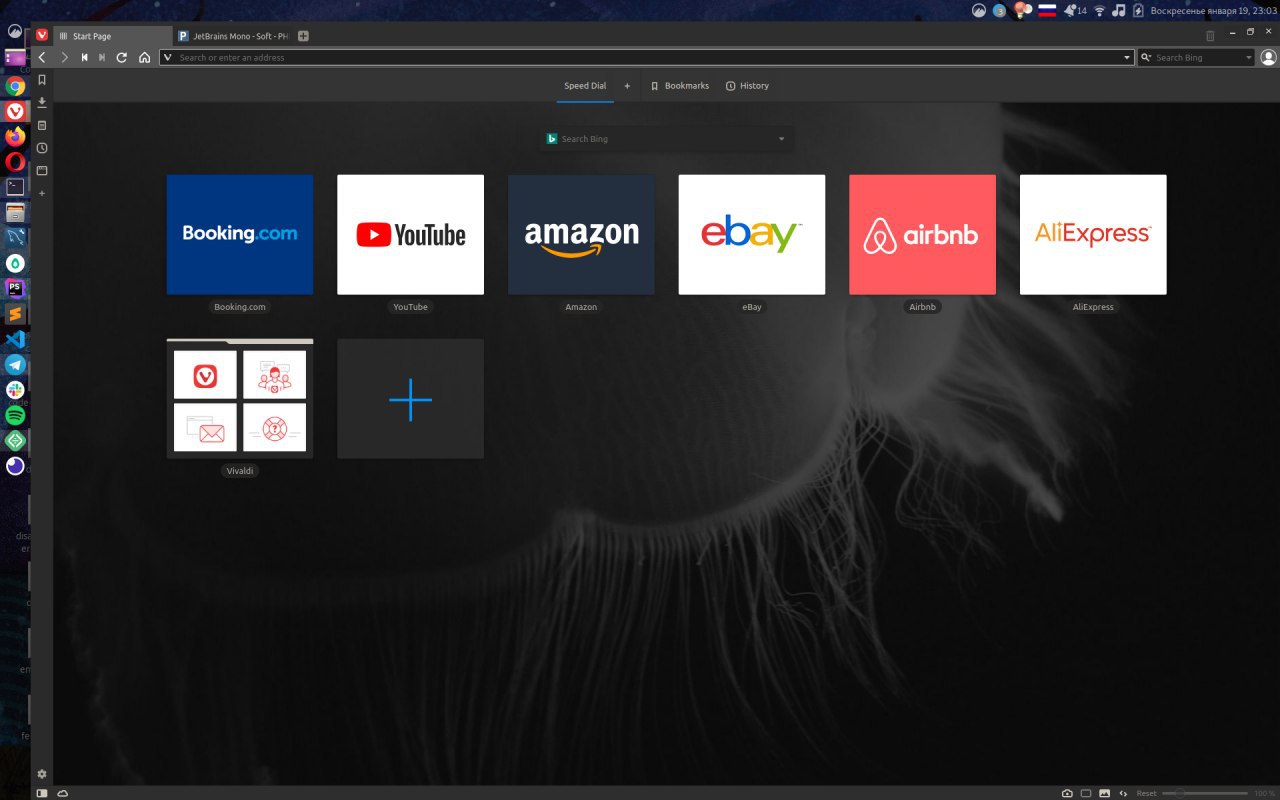Go forward with the forward arrow
This screenshot has width=1280, height=800.
[64, 58]
